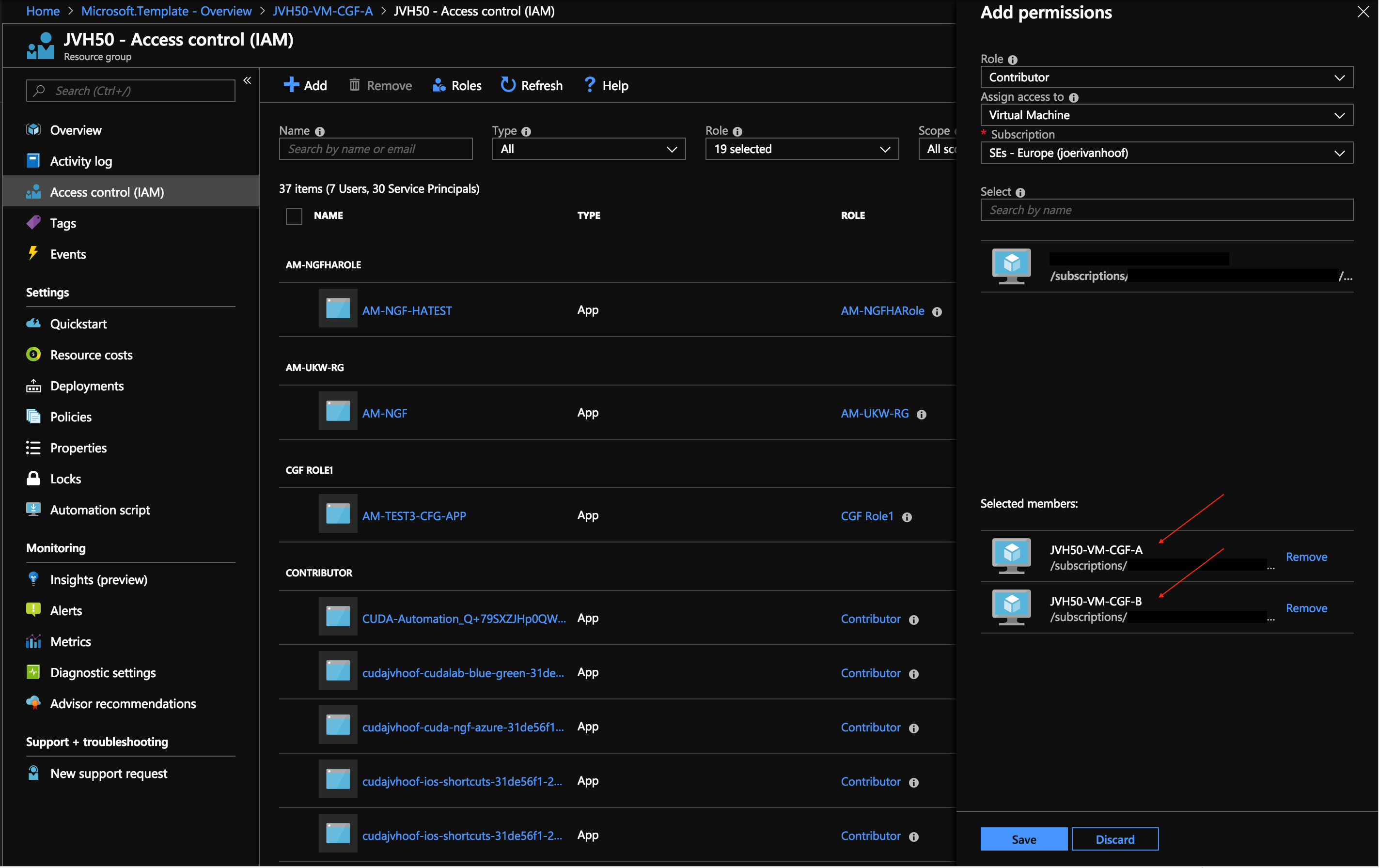Save the new permissions

(x=1023, y=839)
